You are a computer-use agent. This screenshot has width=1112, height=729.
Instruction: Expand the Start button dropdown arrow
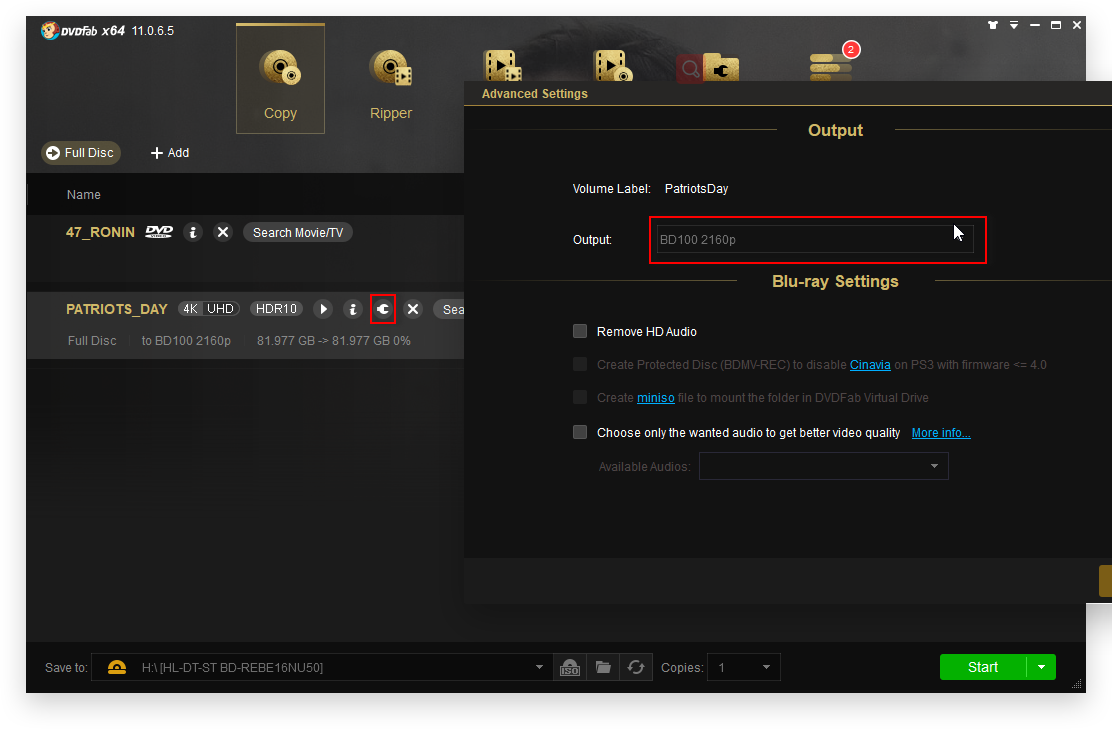1041,667
